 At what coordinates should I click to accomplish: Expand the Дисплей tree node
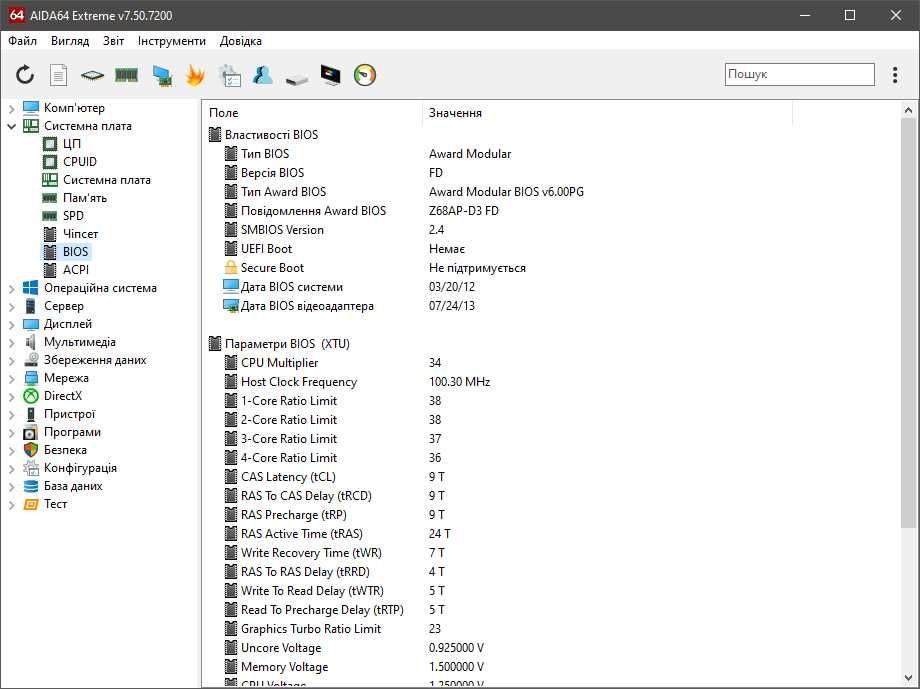[11, 324]
